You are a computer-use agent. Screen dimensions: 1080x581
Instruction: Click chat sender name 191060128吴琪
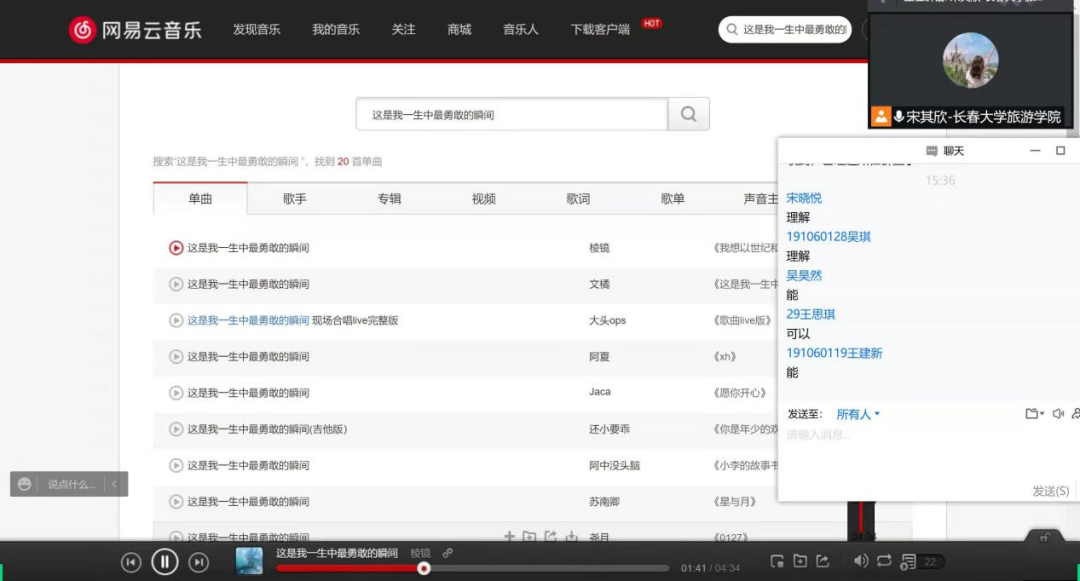tap(829, 237)
